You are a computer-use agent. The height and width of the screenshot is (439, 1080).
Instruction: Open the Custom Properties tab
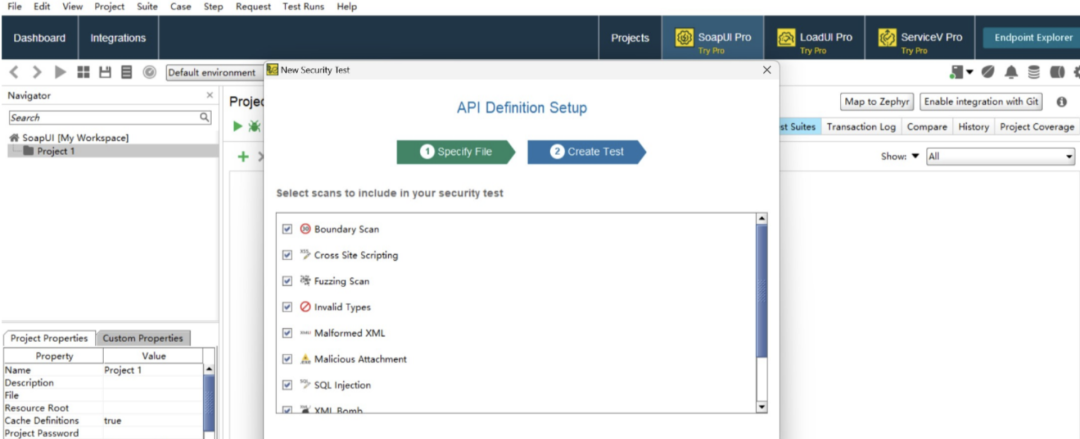[x=143, y=338]
